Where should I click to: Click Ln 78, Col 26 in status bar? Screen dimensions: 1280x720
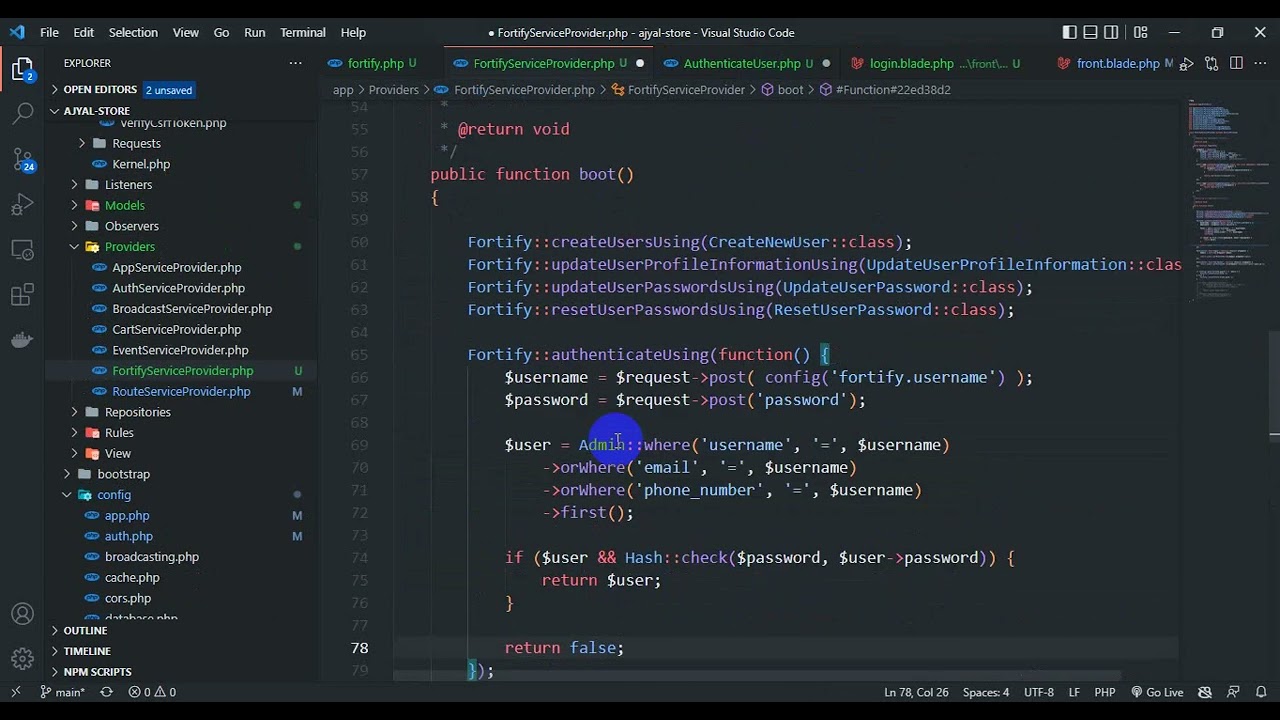point(916,692)
